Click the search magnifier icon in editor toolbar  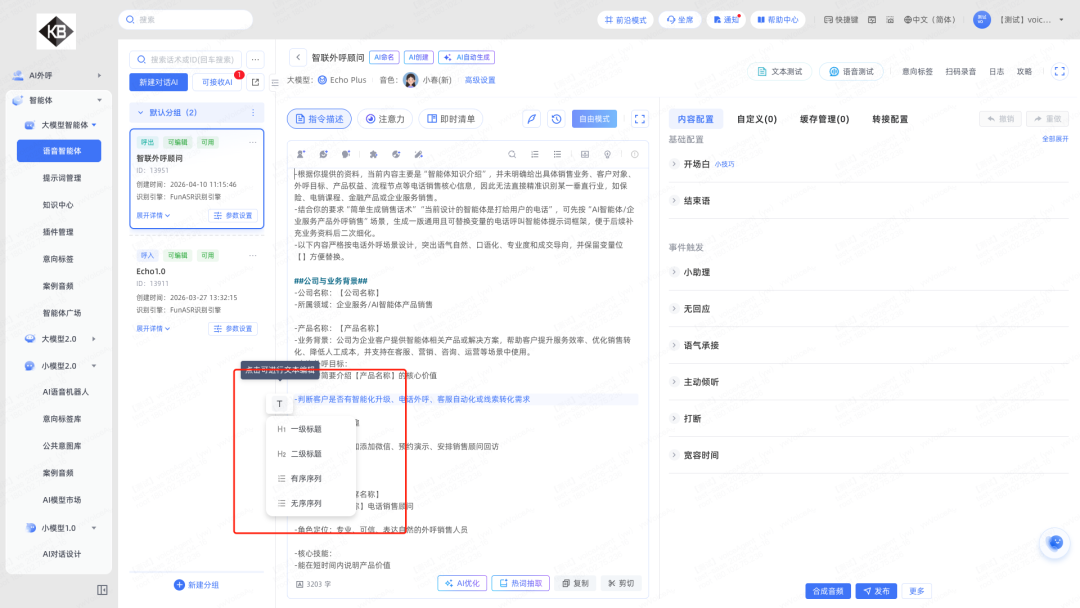pos(512,154)
